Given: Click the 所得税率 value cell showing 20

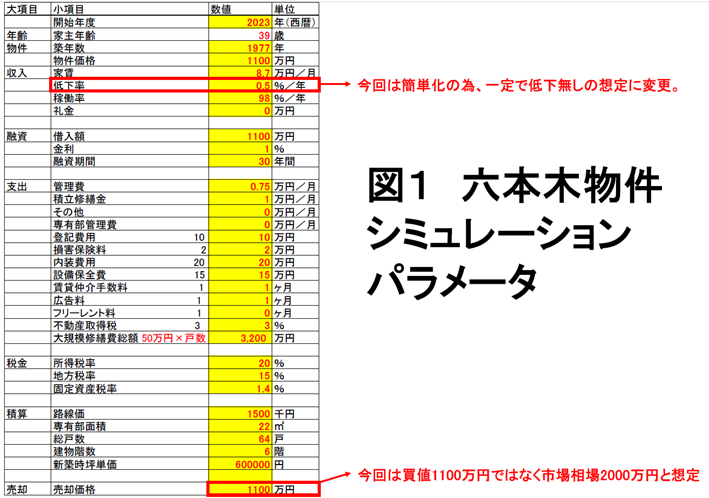Looking at the screenshot, I should 240,364.
